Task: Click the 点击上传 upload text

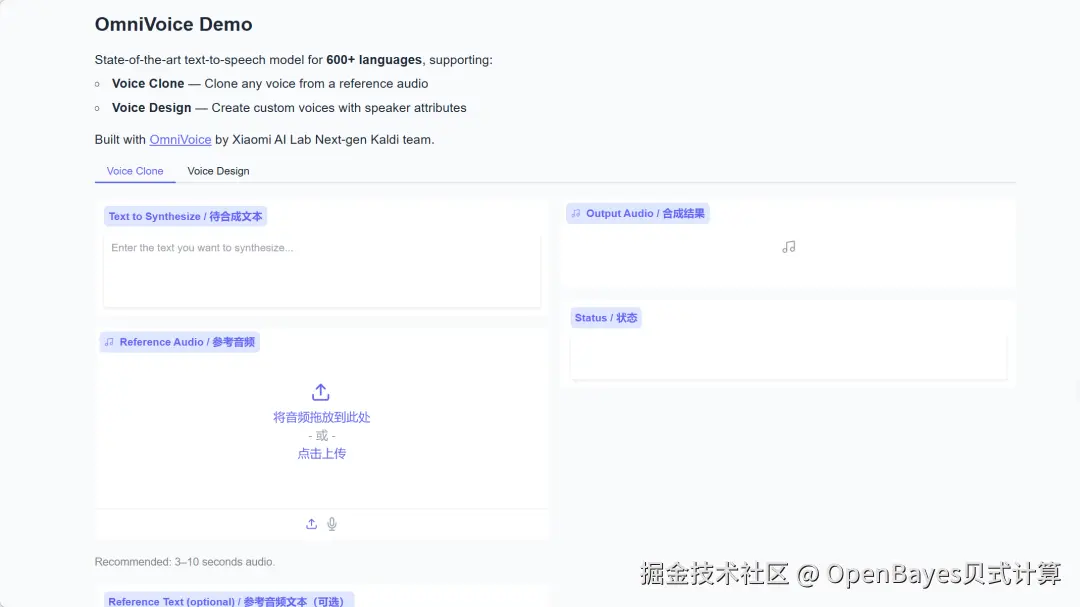Action: click(322, 453)
